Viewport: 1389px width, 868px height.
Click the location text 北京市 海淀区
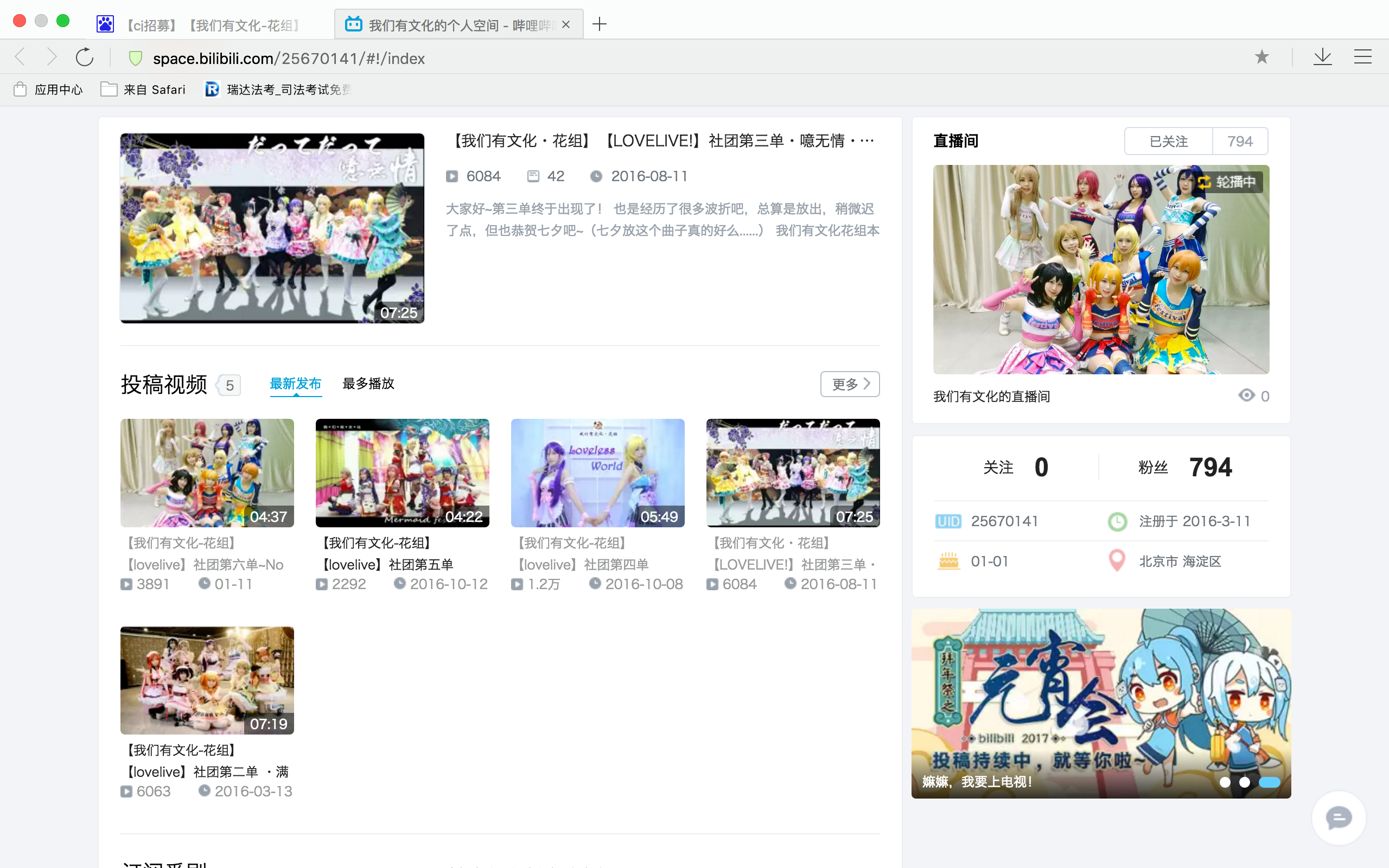(x=1180, y=561)
